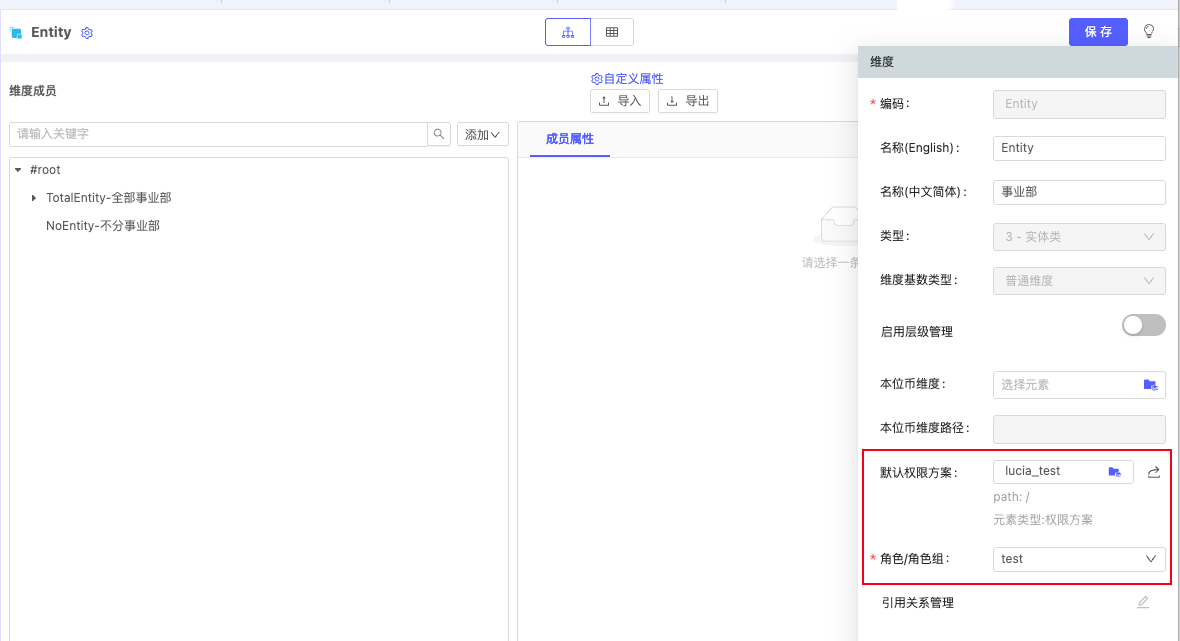This screenshot has height=641, width=1180.
Task: Click the lightbulb tips icon
Action: (x=1149, y=32)
